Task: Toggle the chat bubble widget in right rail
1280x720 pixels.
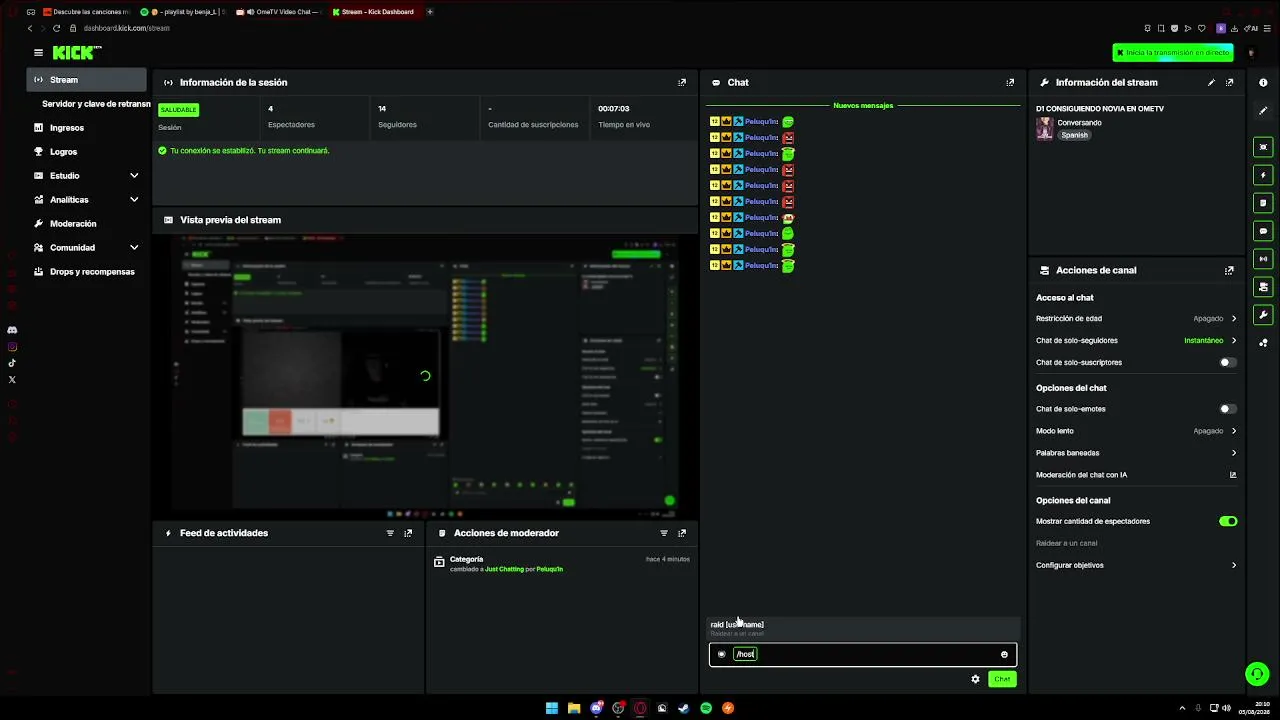Action: click(x=1263, y=231)
